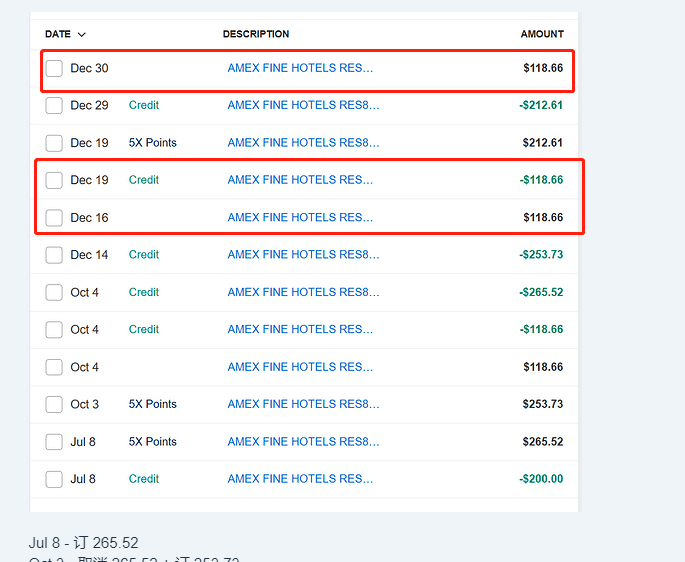Click the Credit label on Dec 14 row
This screenshot has width=685, height=562.
[x=144, y=255]
